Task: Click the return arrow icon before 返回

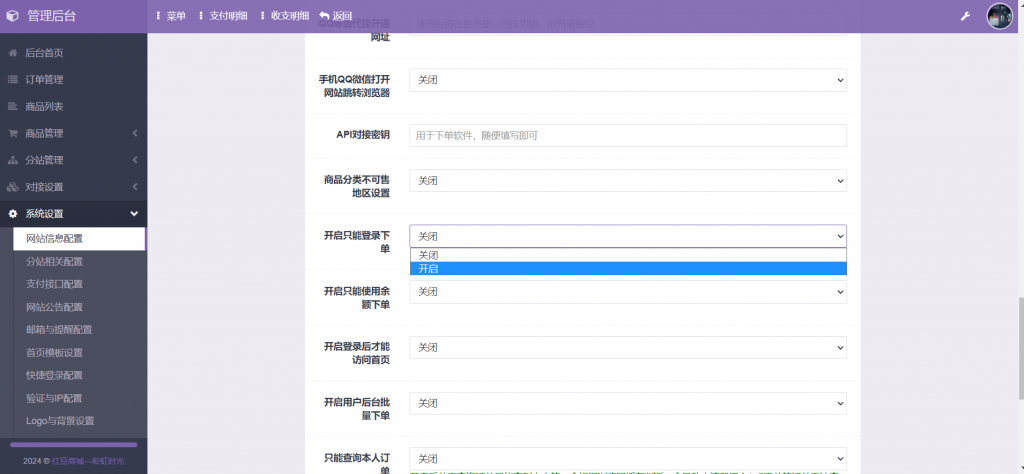Action: [x=325, y=16]
